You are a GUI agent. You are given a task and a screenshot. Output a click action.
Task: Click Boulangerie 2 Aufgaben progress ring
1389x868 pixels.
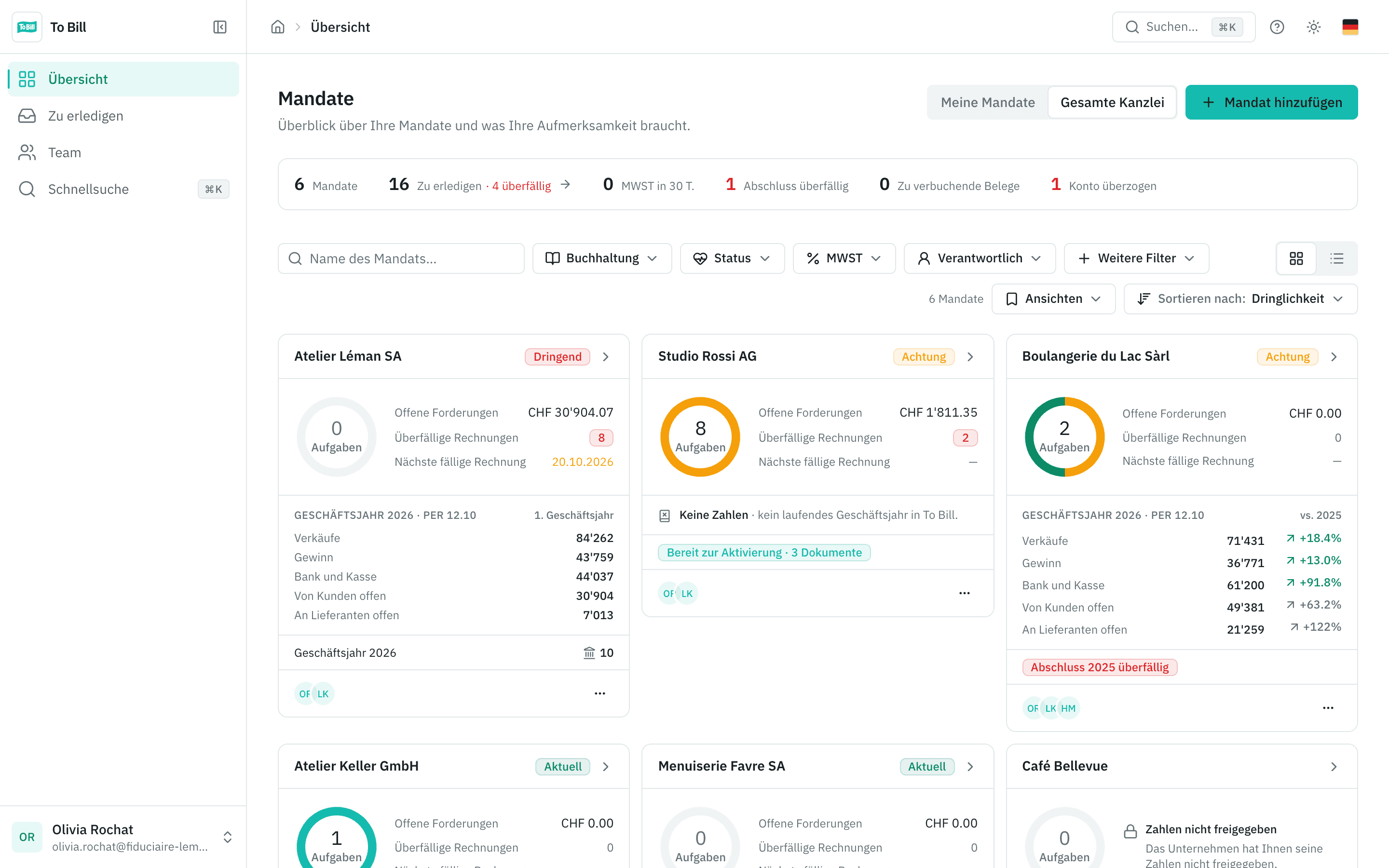click(x=1064, y=437)
